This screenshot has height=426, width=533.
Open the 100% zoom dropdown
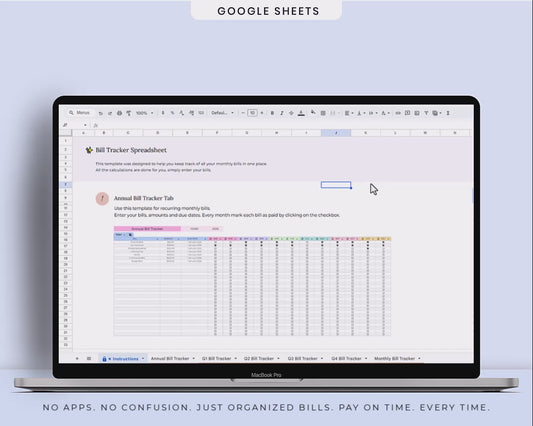[145, 113]
